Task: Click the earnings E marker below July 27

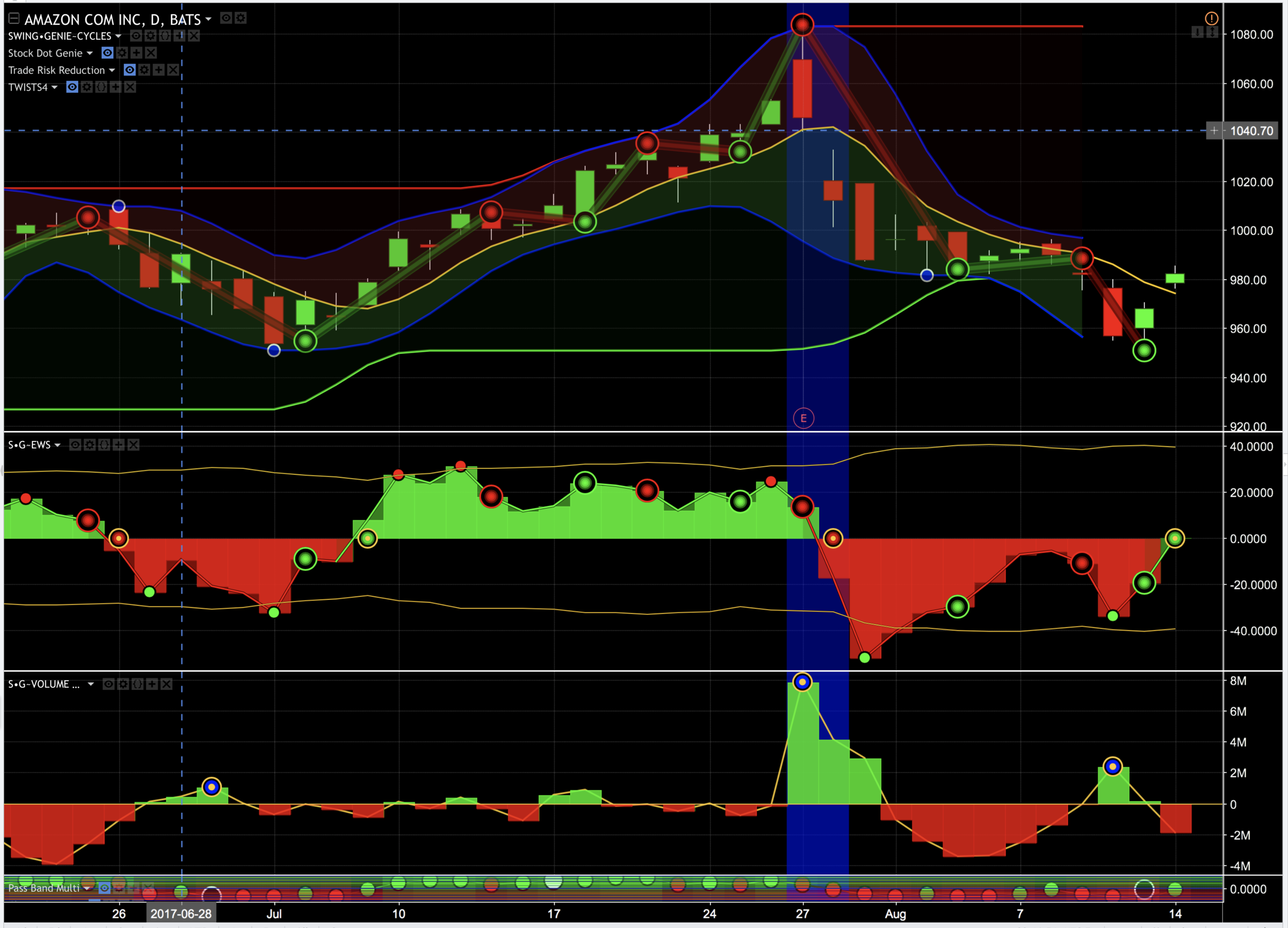Action: [x=803, y=418]
